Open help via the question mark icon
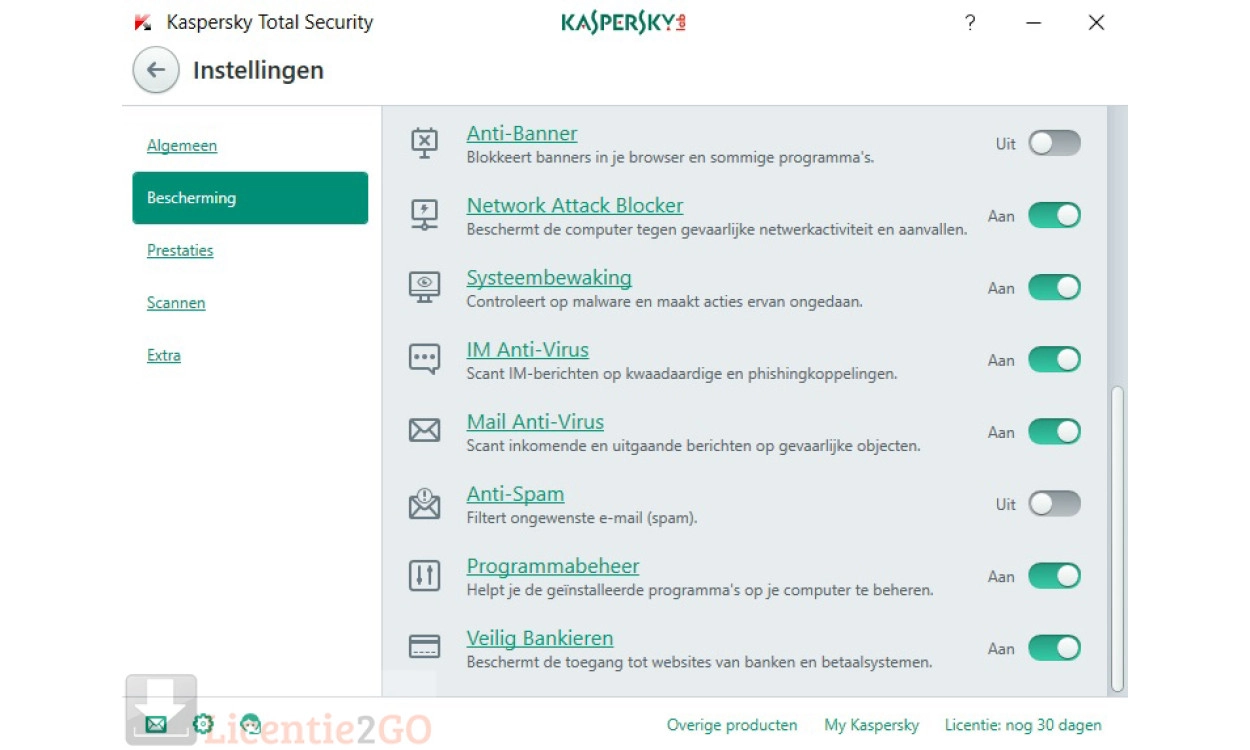Image resolution: width=1250 pixels, height=750 pixels. click(969, 23)
